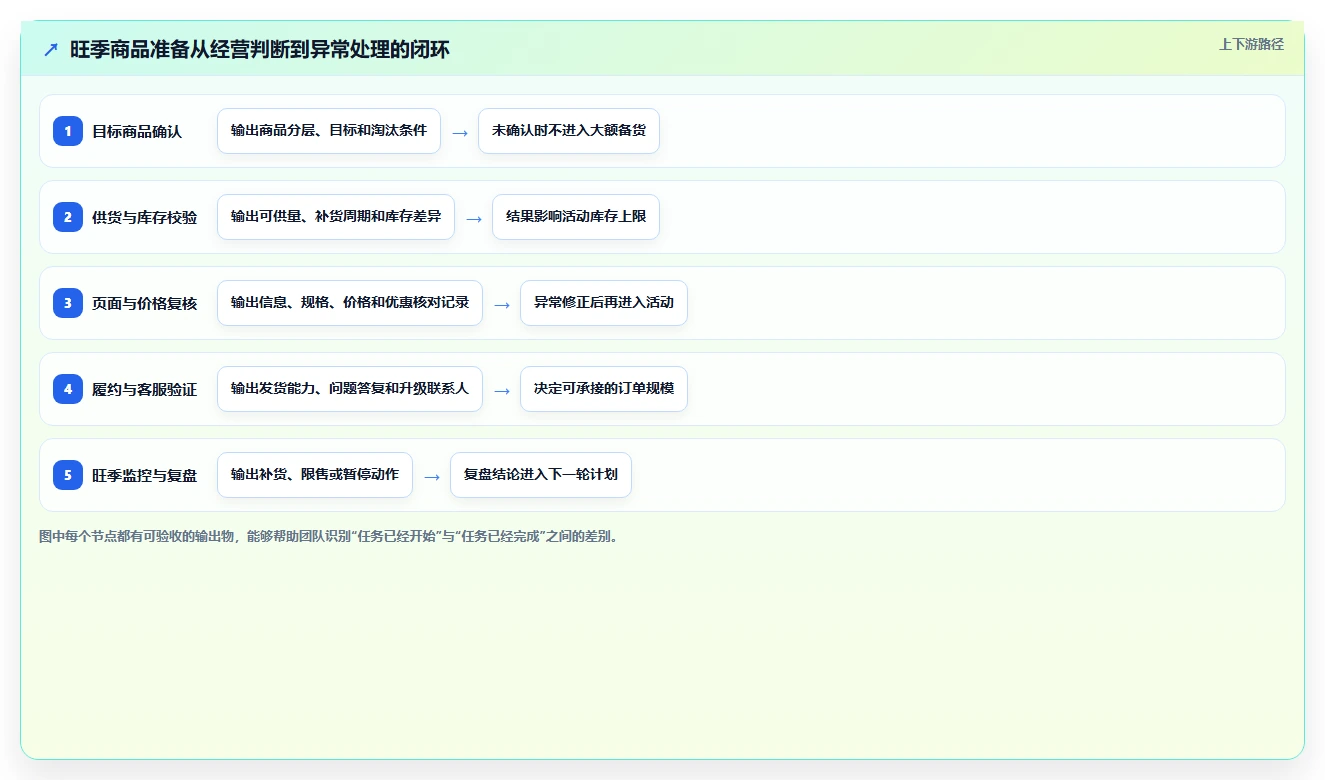1325x780 pixels.
Task: Click the 复盘结论进入下一轮计划 box
Action: (x=541, y=475)
